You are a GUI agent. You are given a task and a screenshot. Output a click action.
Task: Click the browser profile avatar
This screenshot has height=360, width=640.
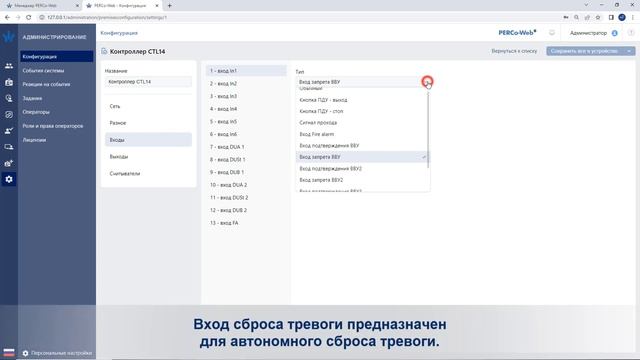pos(622,17)
